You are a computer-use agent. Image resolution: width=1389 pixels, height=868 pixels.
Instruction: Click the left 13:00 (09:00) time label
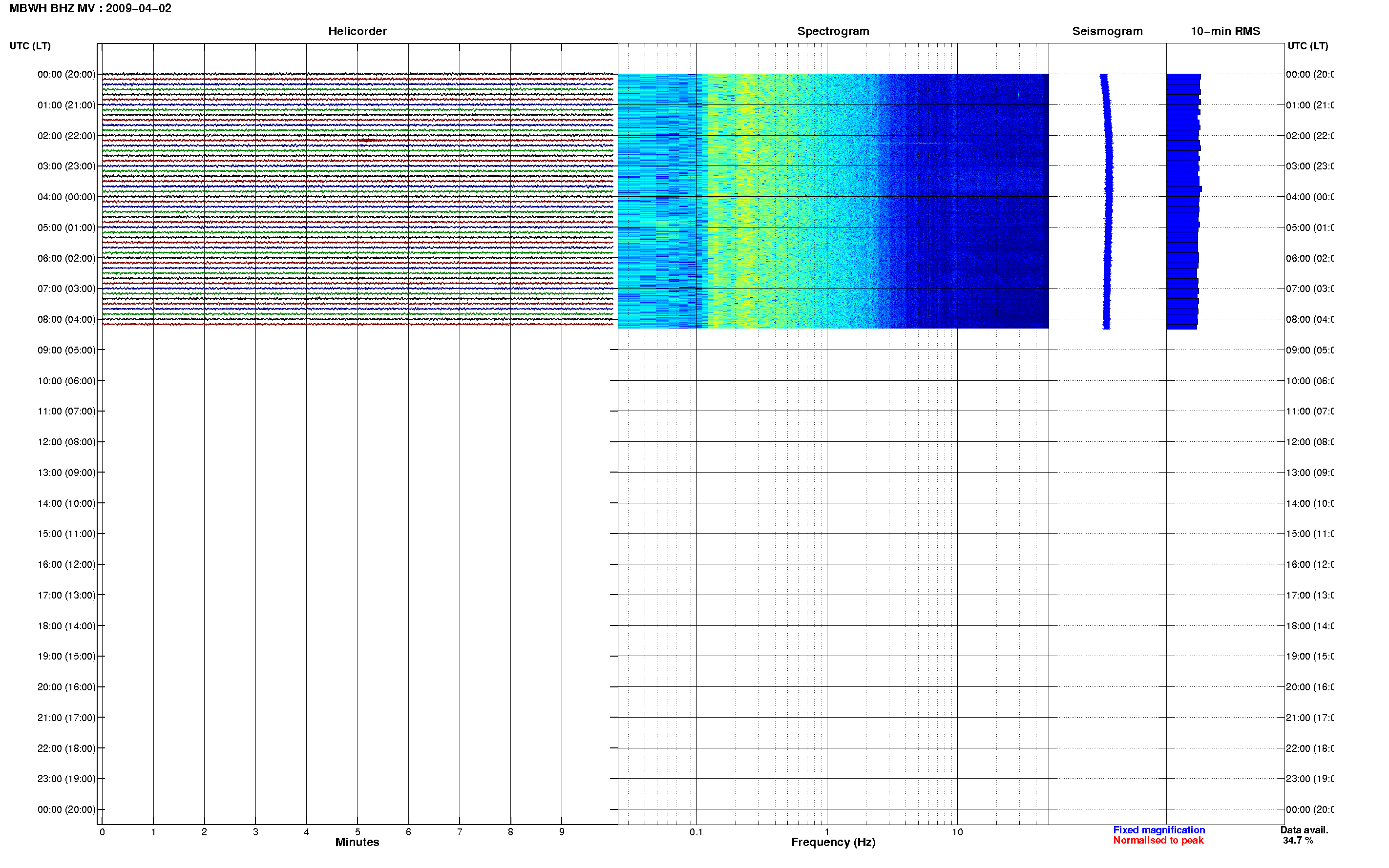pos(66,473)
